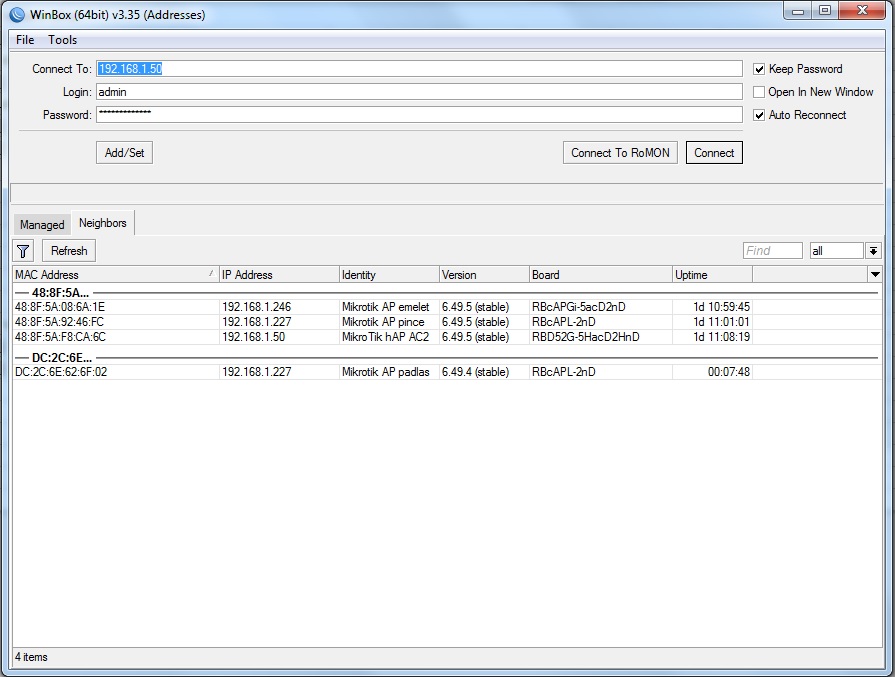The width and height of the screenshot is (895, 677).
Task: Open the 'all' filter dropdown arrow
Action: click(873, 251)
